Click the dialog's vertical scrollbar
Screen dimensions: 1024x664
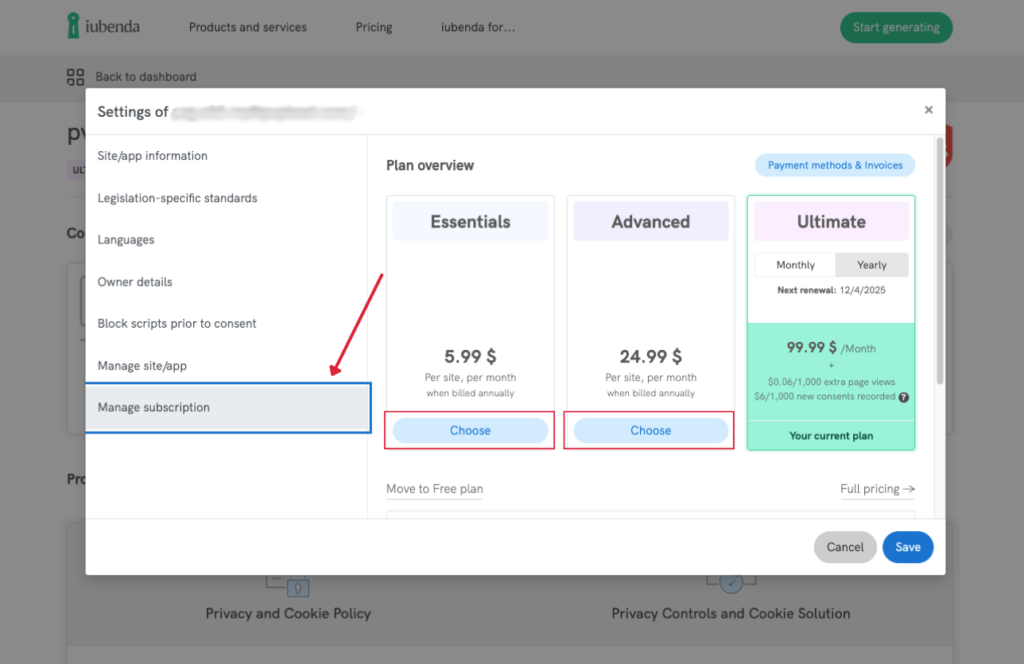pyautogui.click(x=939, y=260)
